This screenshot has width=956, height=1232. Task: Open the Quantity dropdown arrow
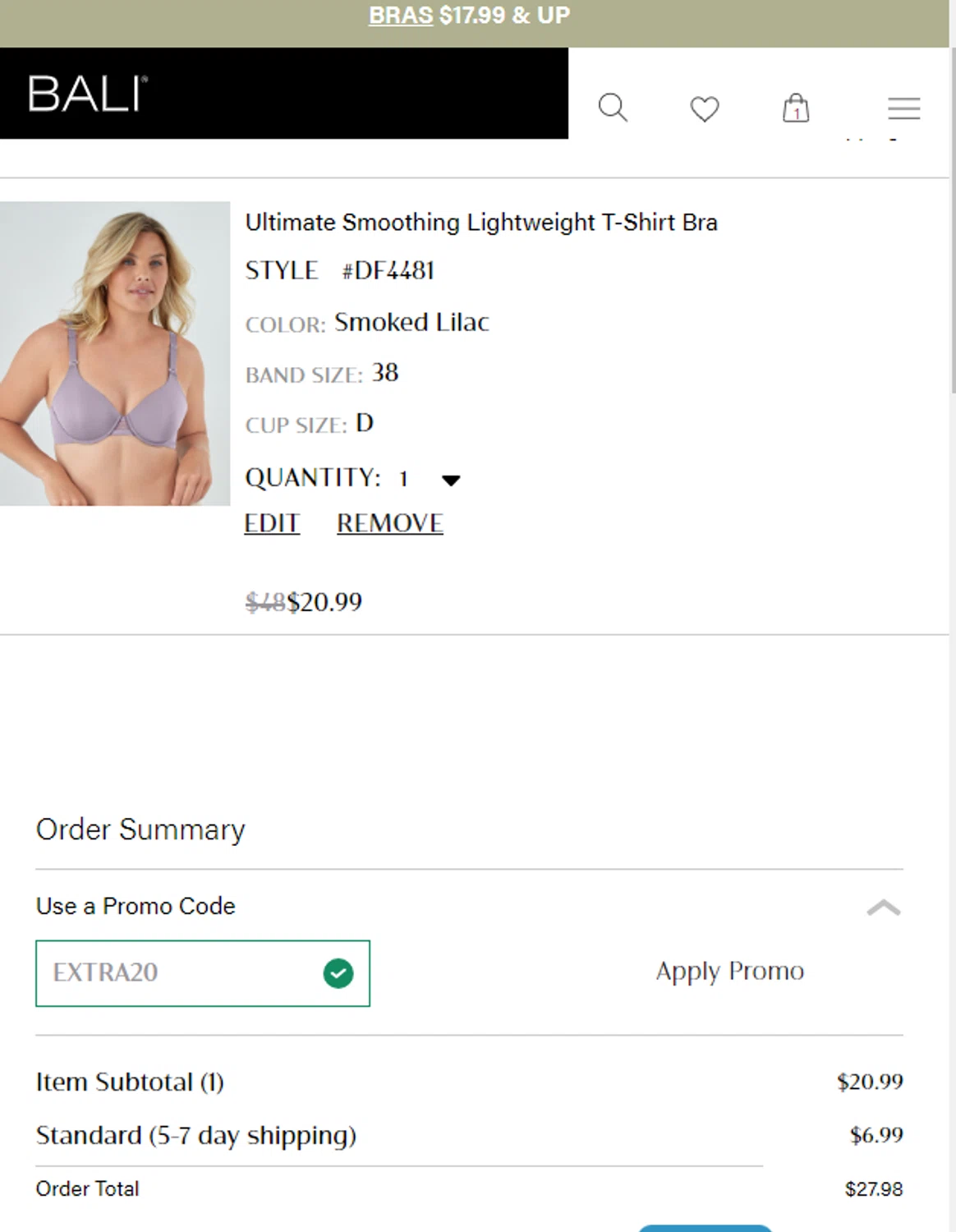click(x=451, y=480)
